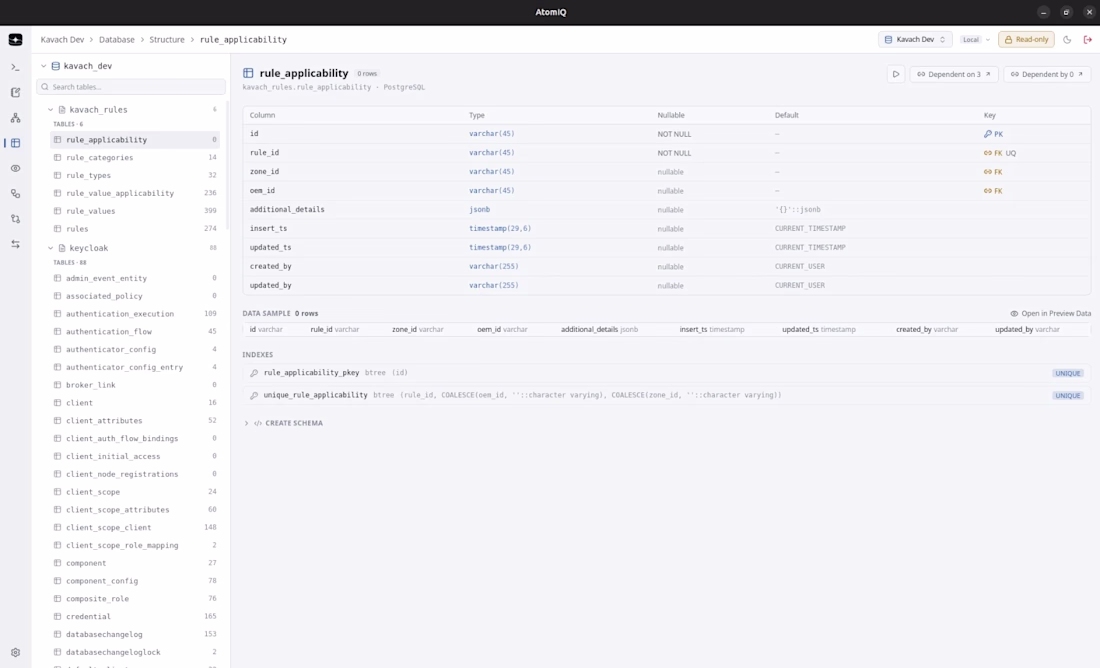Click the rule_applicability header table icon

[248, 73]
